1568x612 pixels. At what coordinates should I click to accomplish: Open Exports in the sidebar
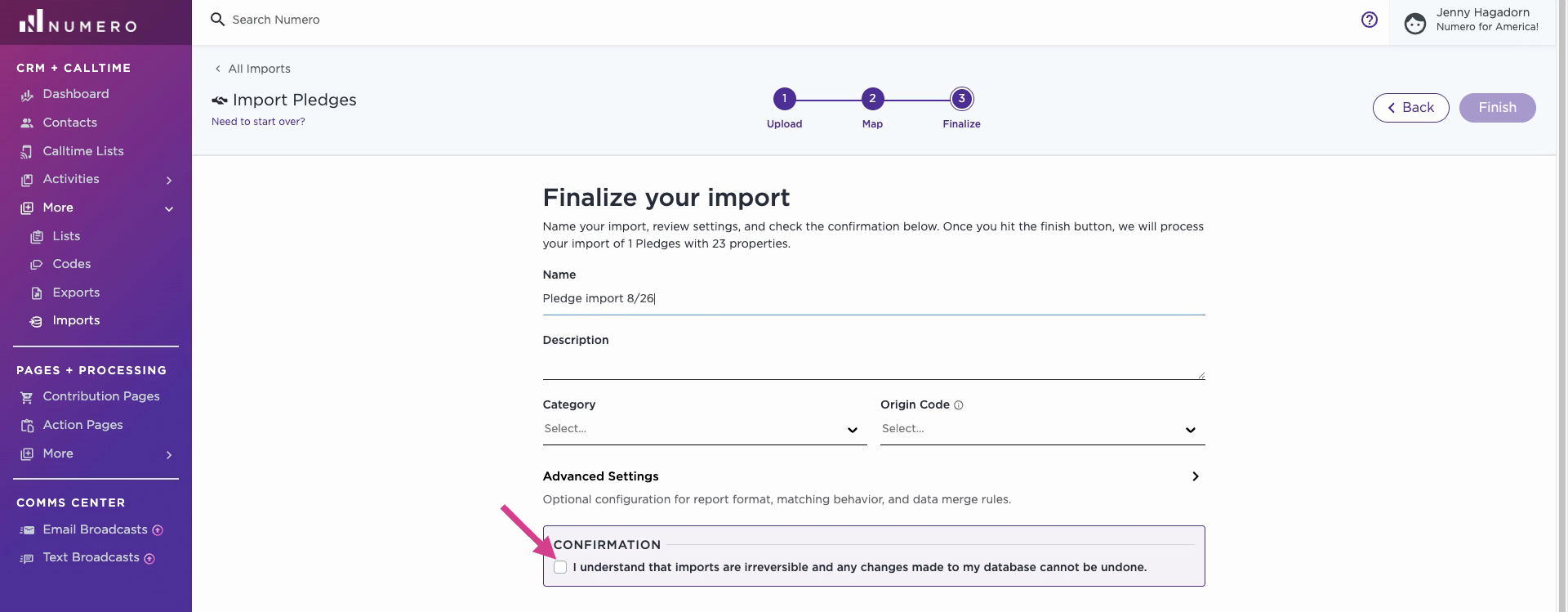(76, 293)
